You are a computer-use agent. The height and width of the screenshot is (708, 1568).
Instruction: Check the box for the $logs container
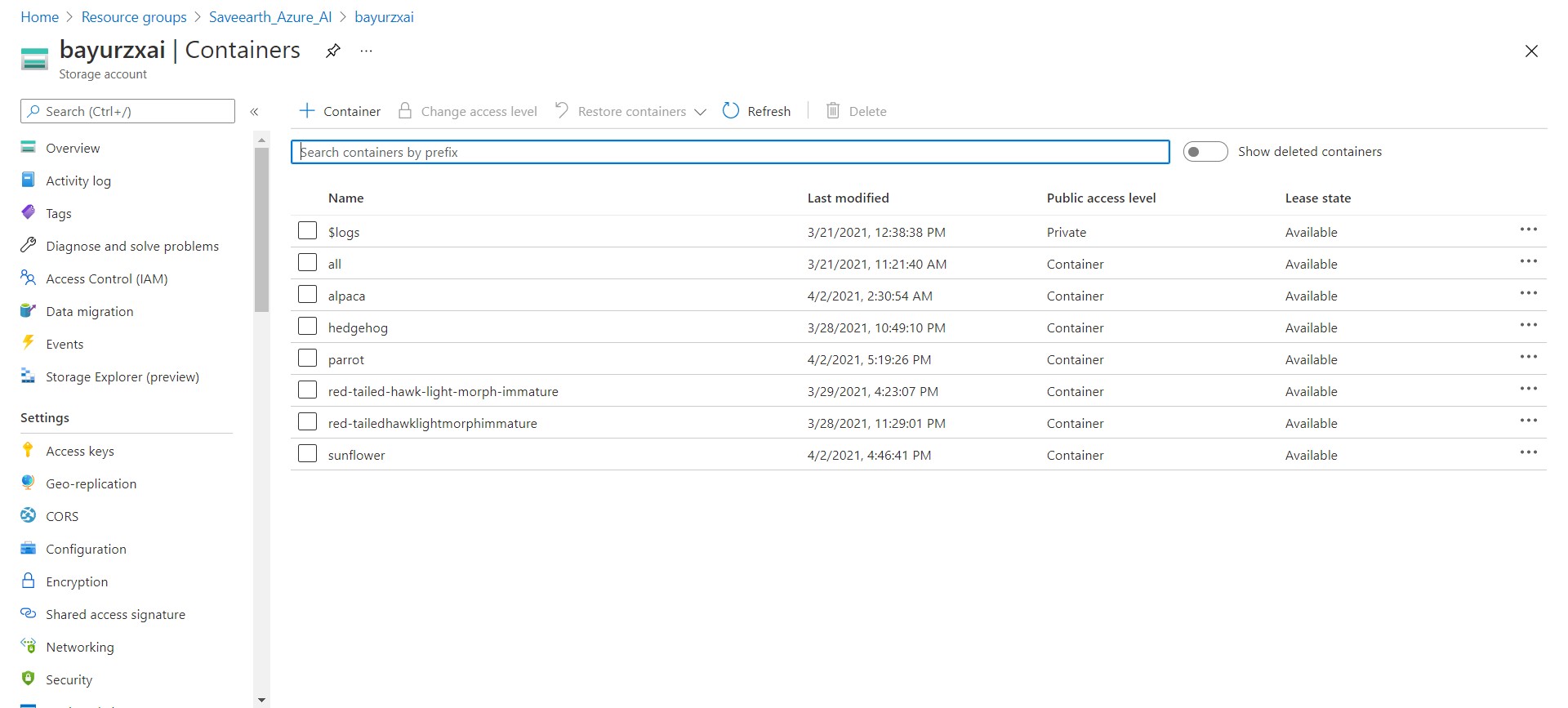click(307, 231)
